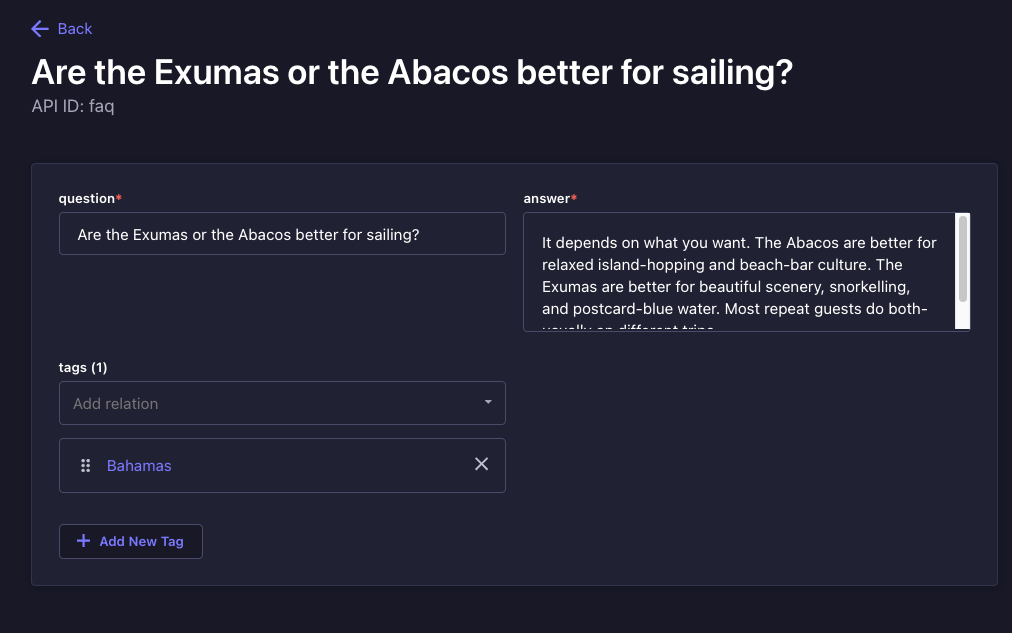Click the Add New Tag button
The width and height of the screenshot is (1012, 633).
(x=131, y=541)
